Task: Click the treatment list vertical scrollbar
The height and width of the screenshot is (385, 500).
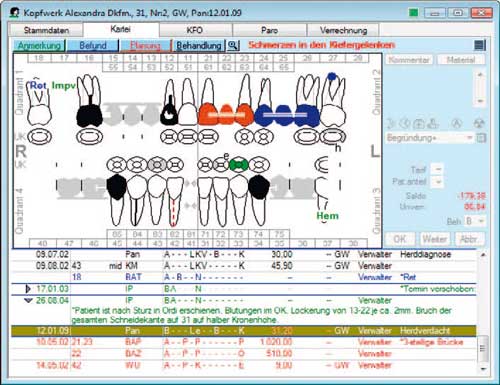Action: tap(483, 312)
